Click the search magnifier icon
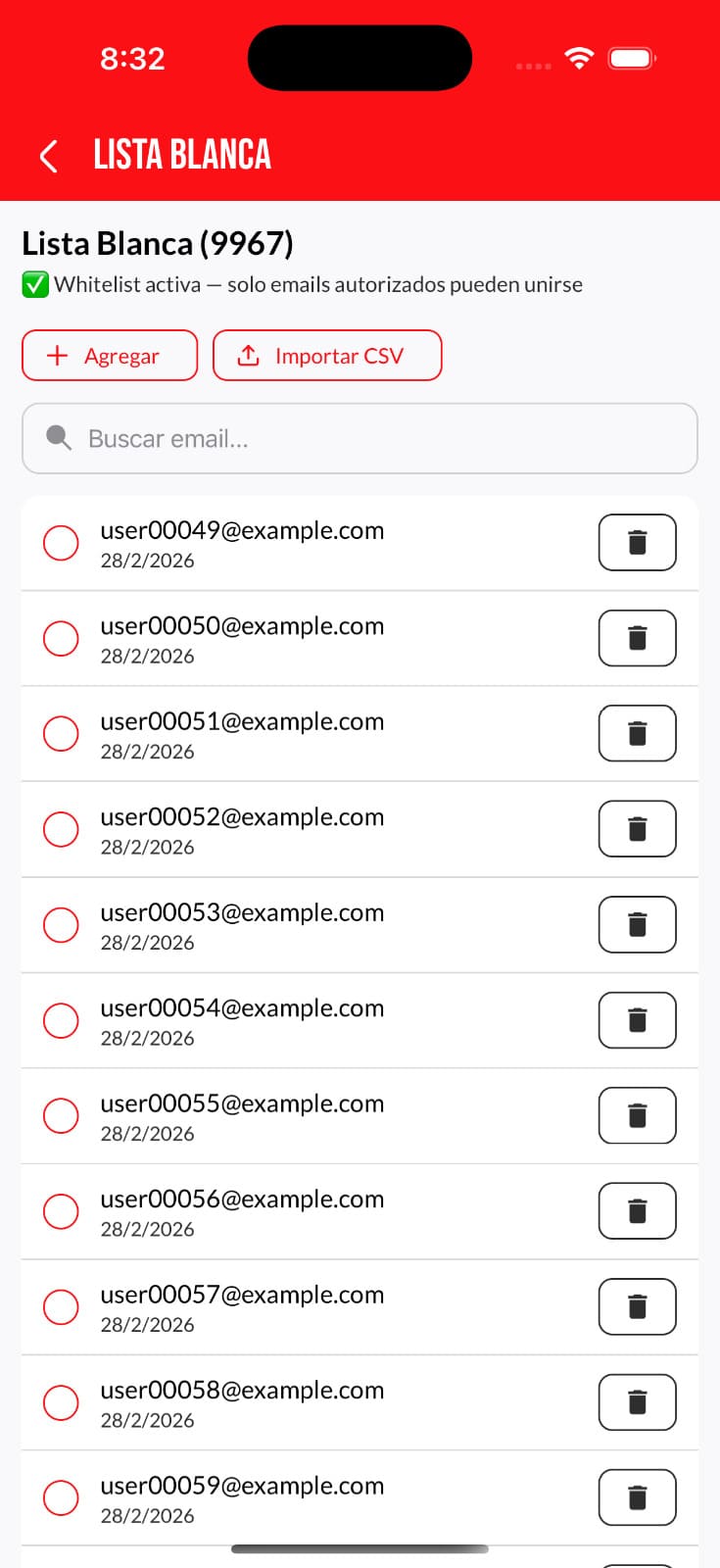 [59, 438]
